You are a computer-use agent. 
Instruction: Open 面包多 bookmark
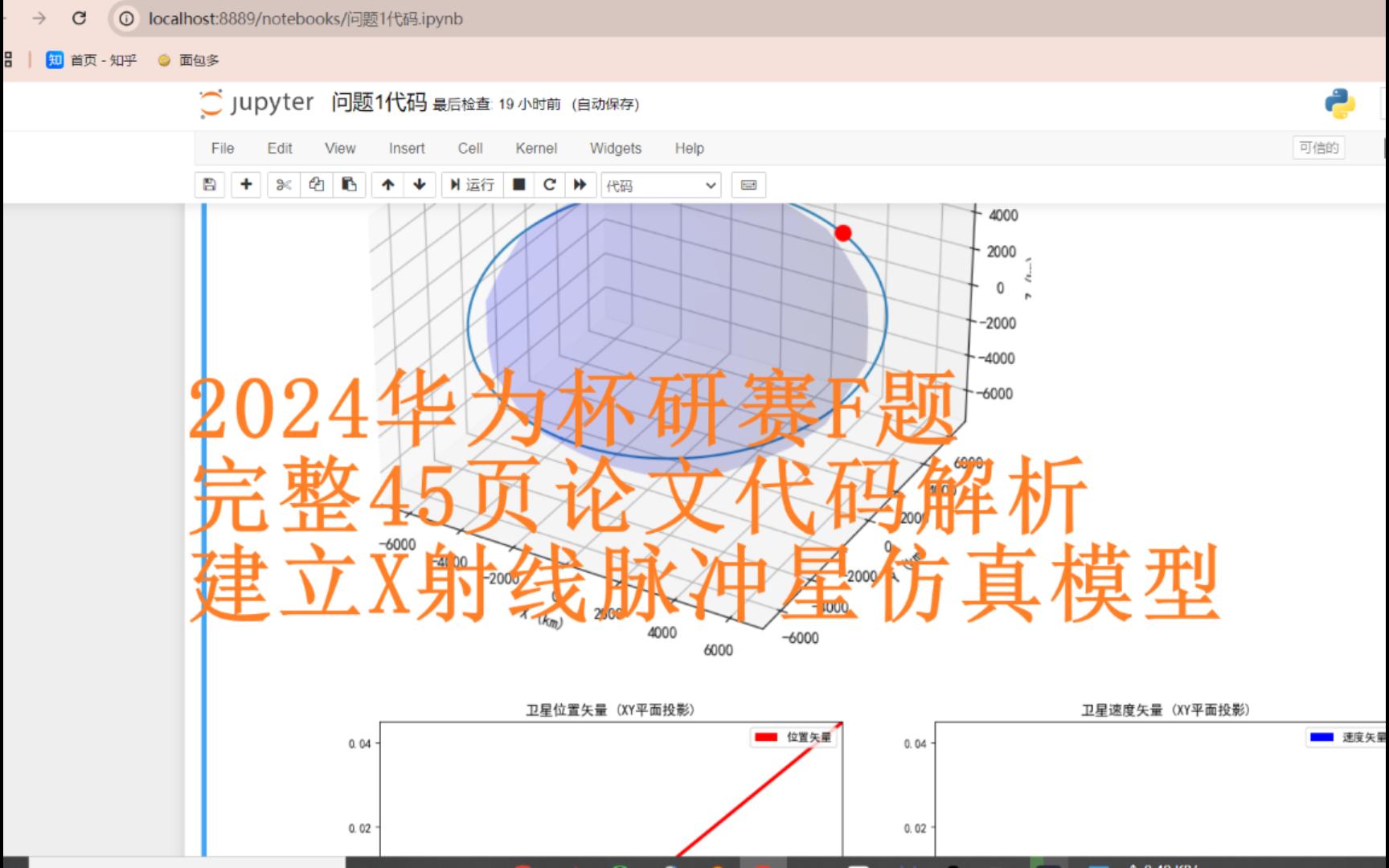(188, 59)
